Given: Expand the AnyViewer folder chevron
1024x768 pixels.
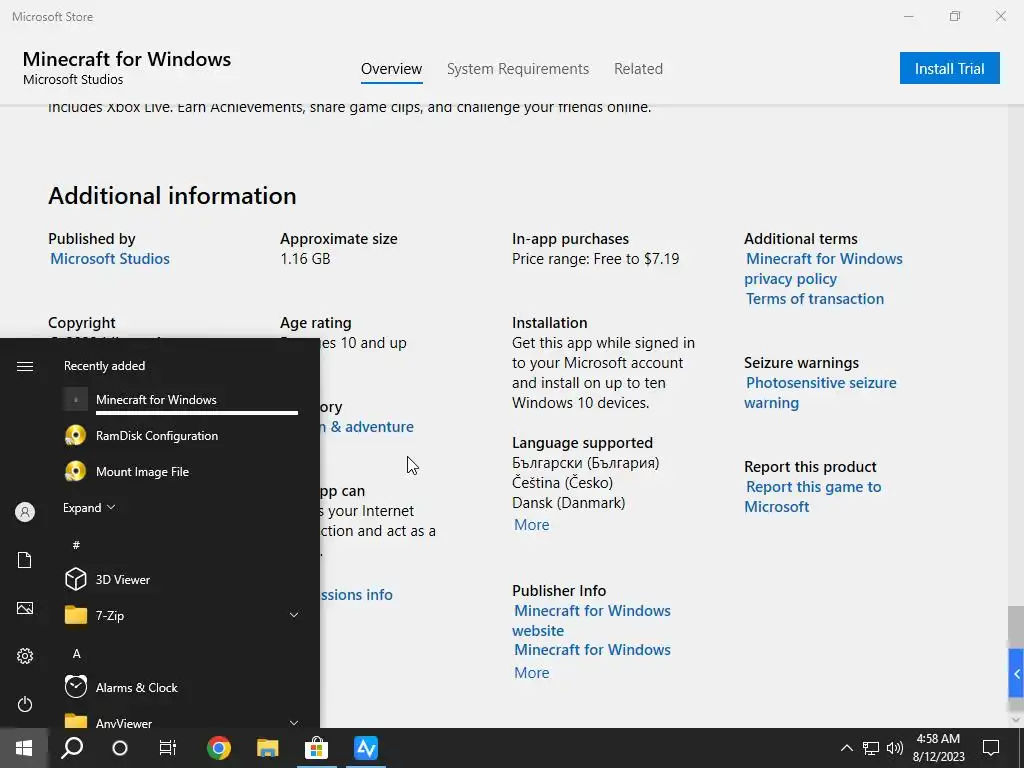Looking at the screenshot, I should tap(295, 723).
